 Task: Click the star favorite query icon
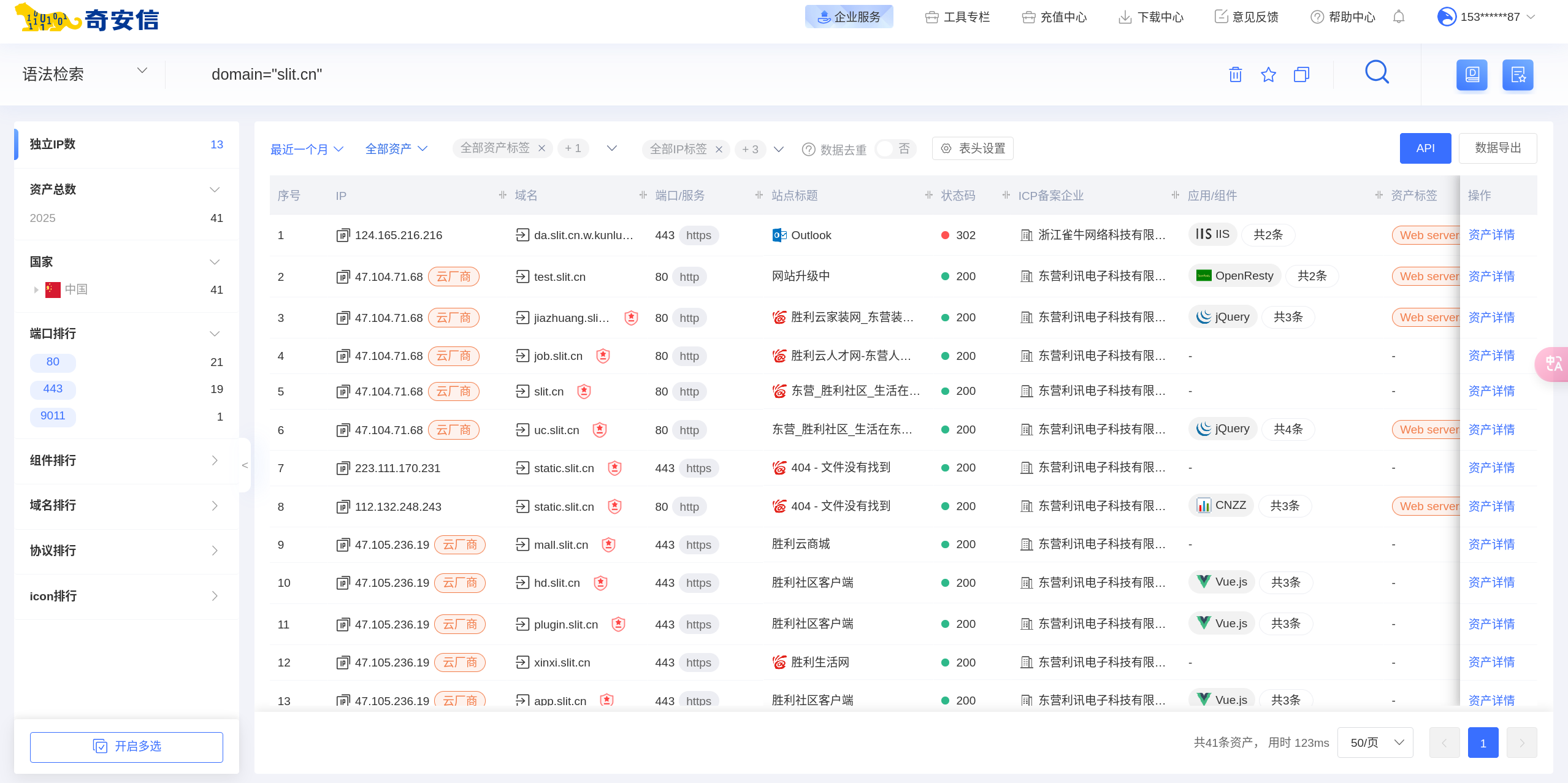1268,75
